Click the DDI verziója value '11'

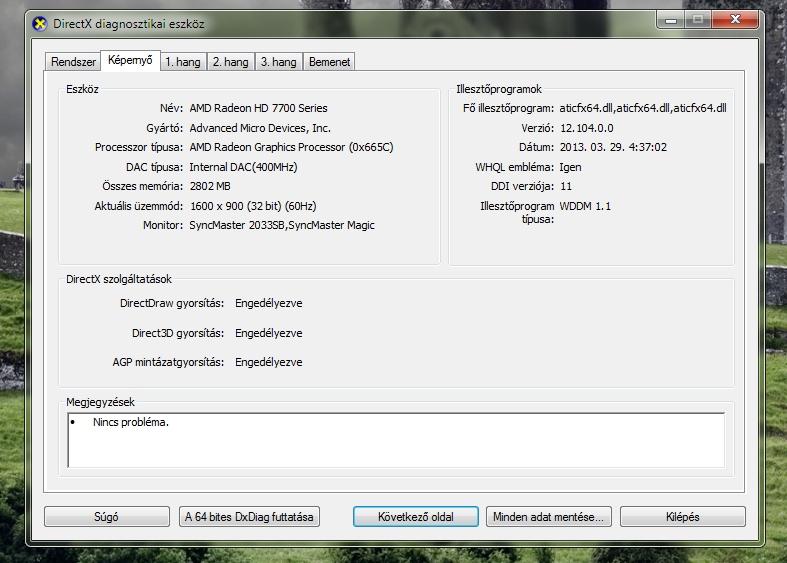(566, 186)
